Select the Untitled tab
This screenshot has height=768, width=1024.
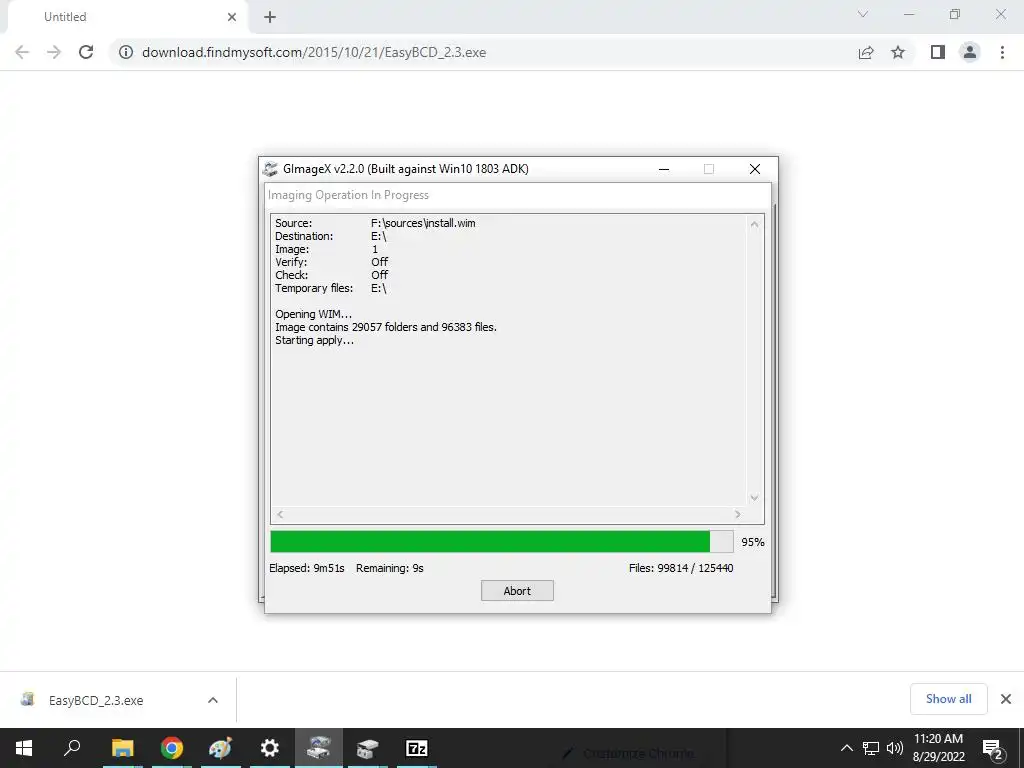tap(127, 17)
